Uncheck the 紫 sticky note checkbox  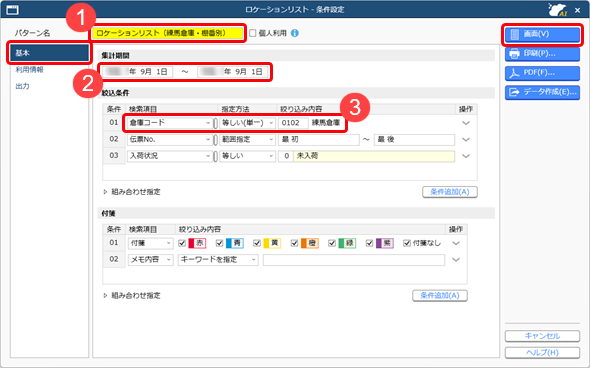click(369, 243)
